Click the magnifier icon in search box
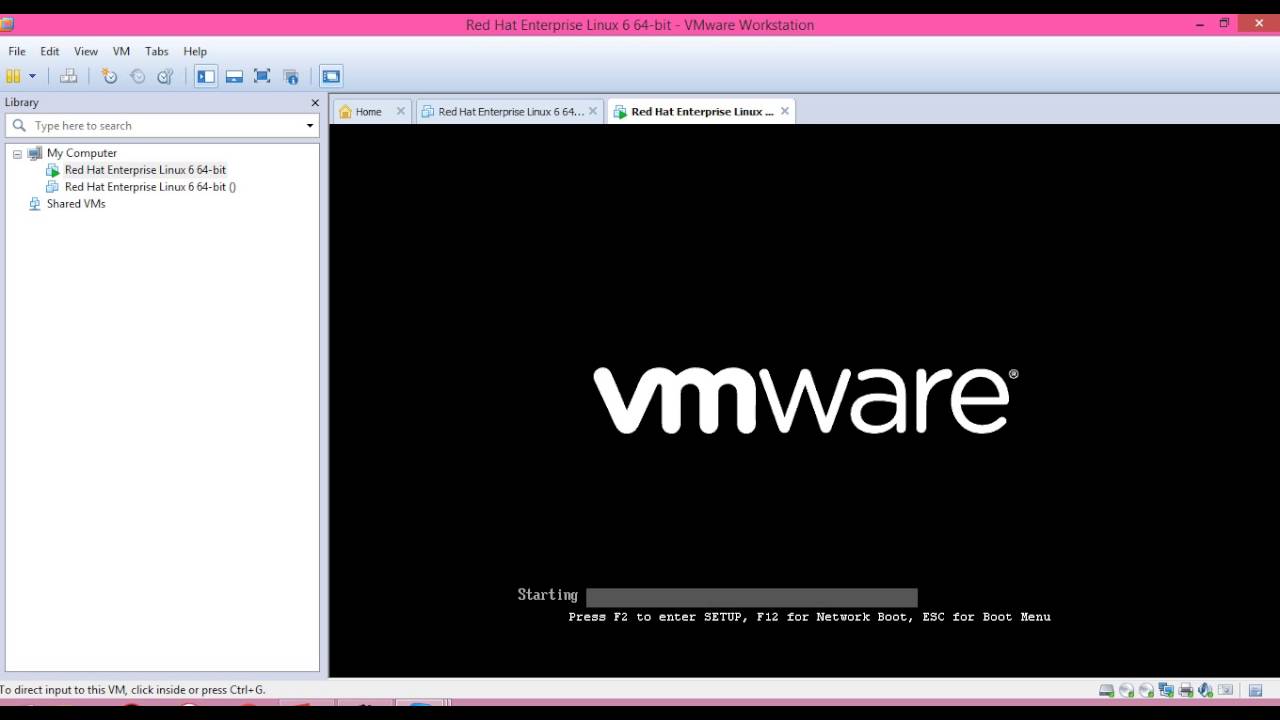This screenshot has width=1280, height=720. pos(19,126)
